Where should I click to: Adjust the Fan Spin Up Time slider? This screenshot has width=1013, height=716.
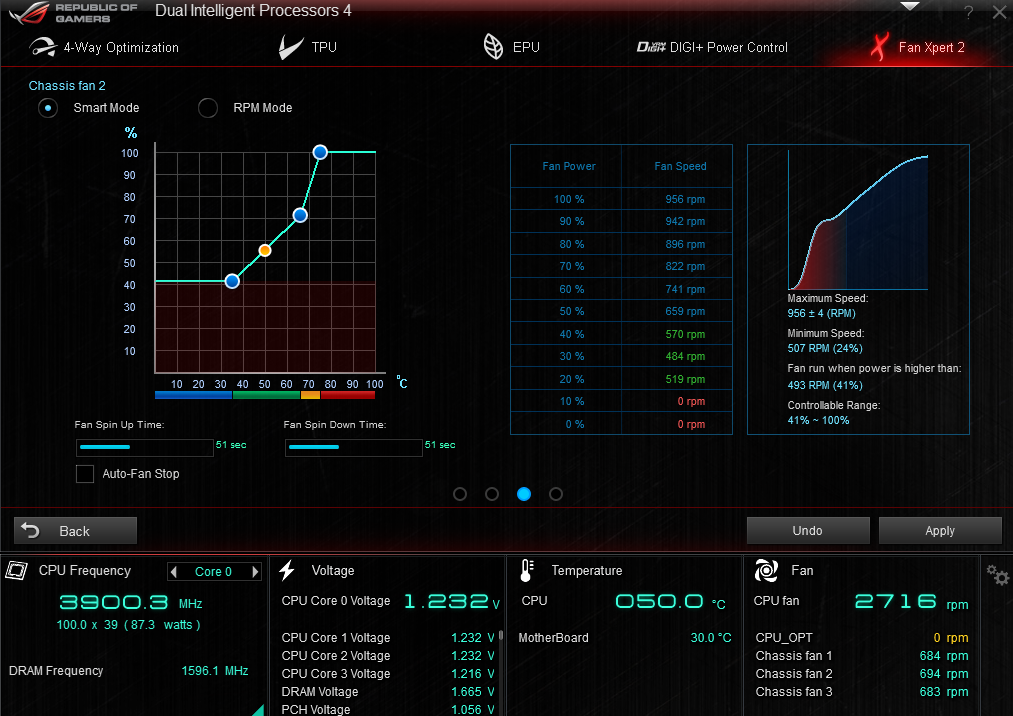click(x=145, y=447)
